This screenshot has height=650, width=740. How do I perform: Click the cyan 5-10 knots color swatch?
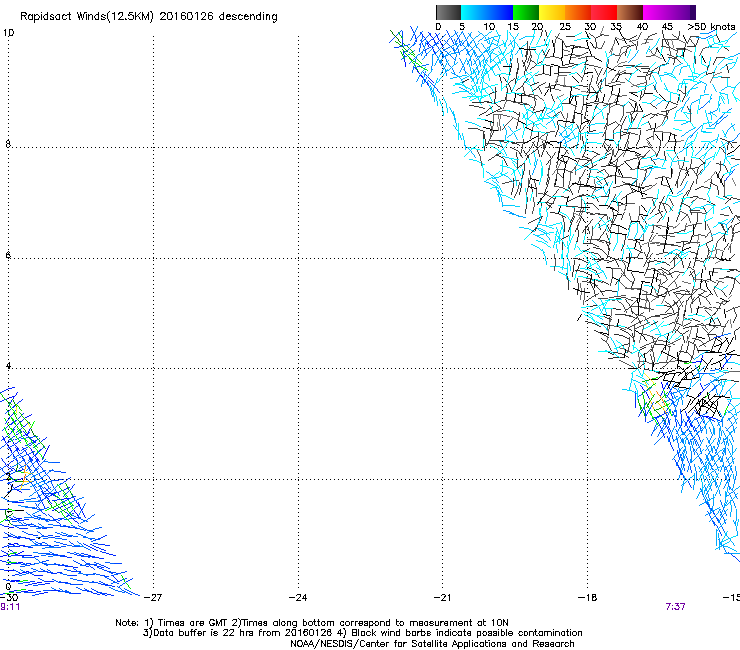474,12
